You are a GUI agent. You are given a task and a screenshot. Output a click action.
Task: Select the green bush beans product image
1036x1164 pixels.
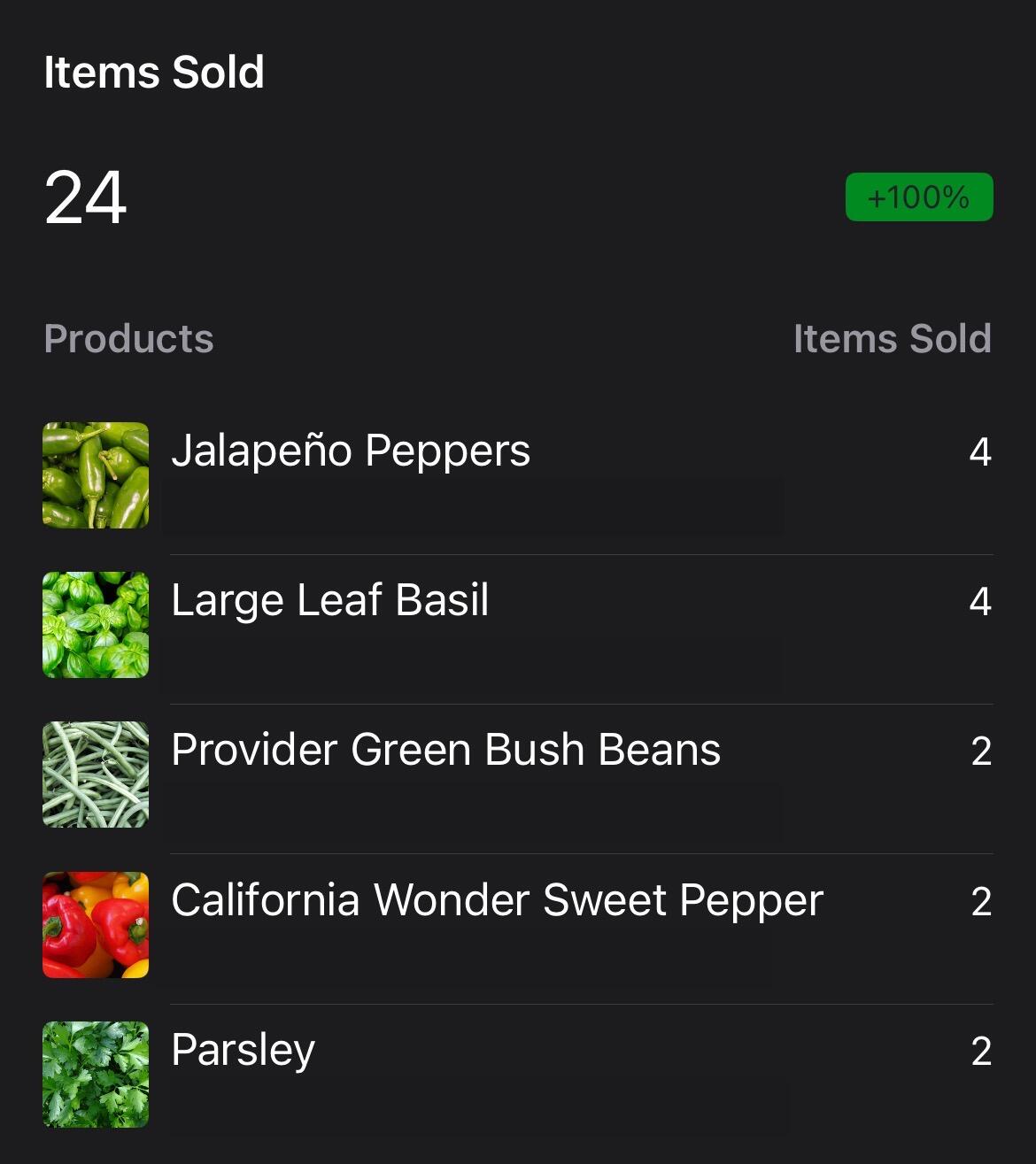coord(96,775)
